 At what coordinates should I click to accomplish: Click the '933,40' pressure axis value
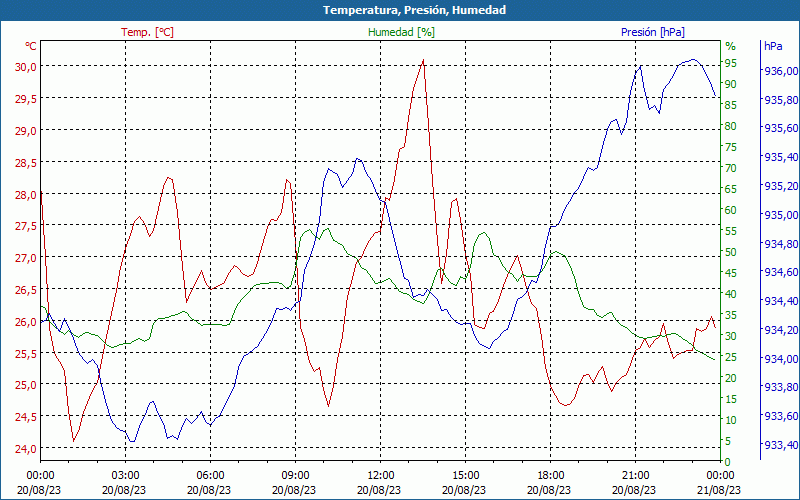[781, 445]
